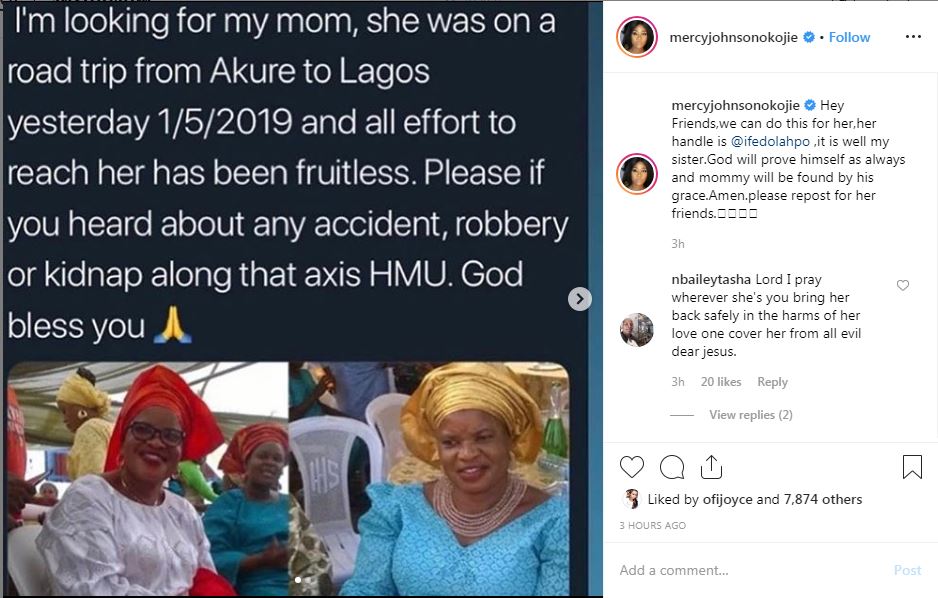
Task: Open the three-dot more options menu
Action: (x=912, y=37)
